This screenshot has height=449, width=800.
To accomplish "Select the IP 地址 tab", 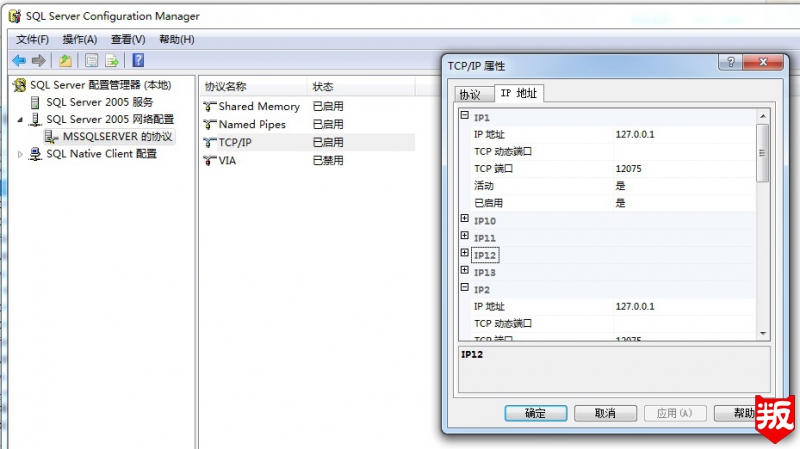I will 519,93.
